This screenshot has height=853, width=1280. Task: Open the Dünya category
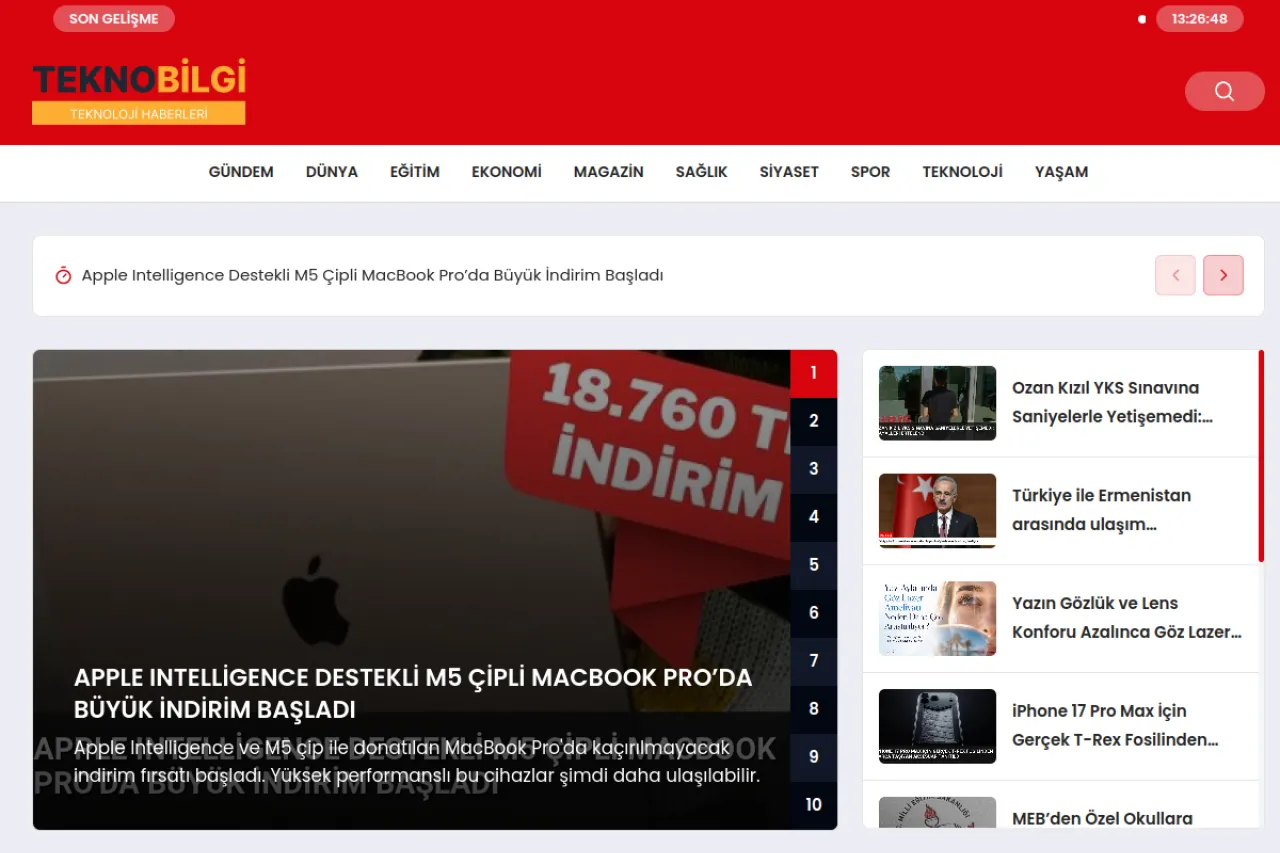332,172
